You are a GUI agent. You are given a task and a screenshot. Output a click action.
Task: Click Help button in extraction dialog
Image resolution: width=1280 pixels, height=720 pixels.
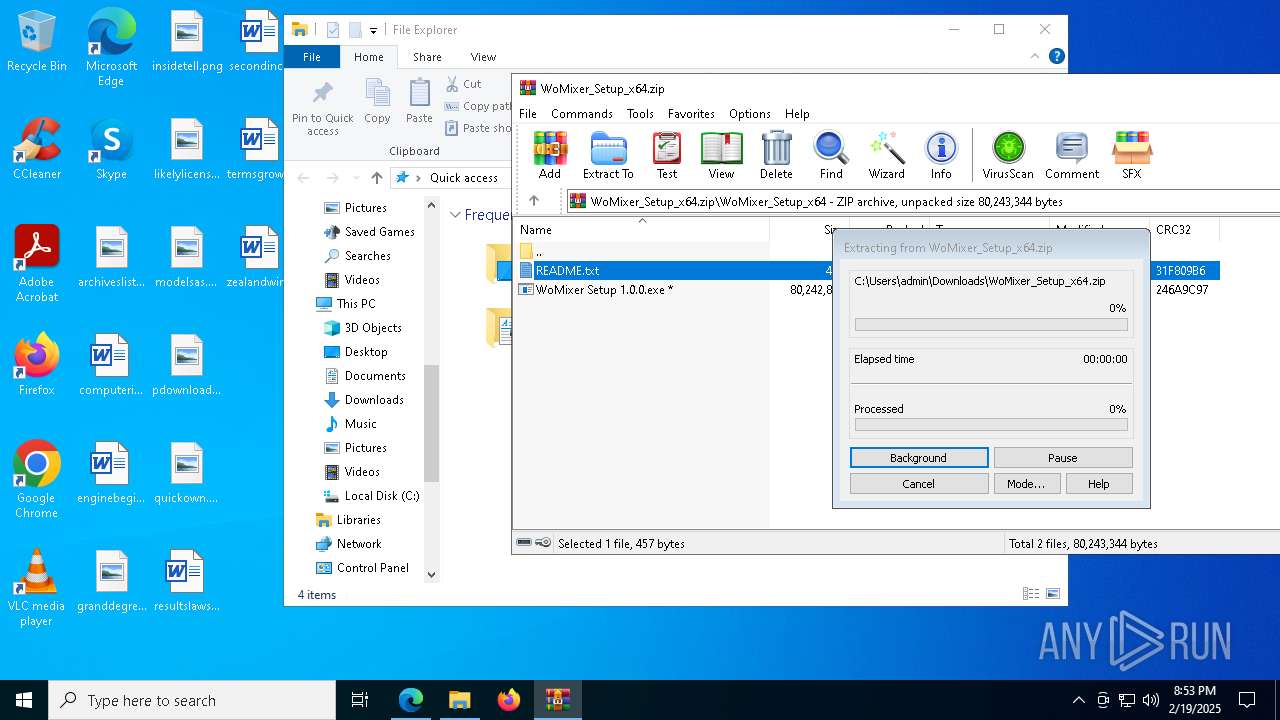pos(1098,483)
